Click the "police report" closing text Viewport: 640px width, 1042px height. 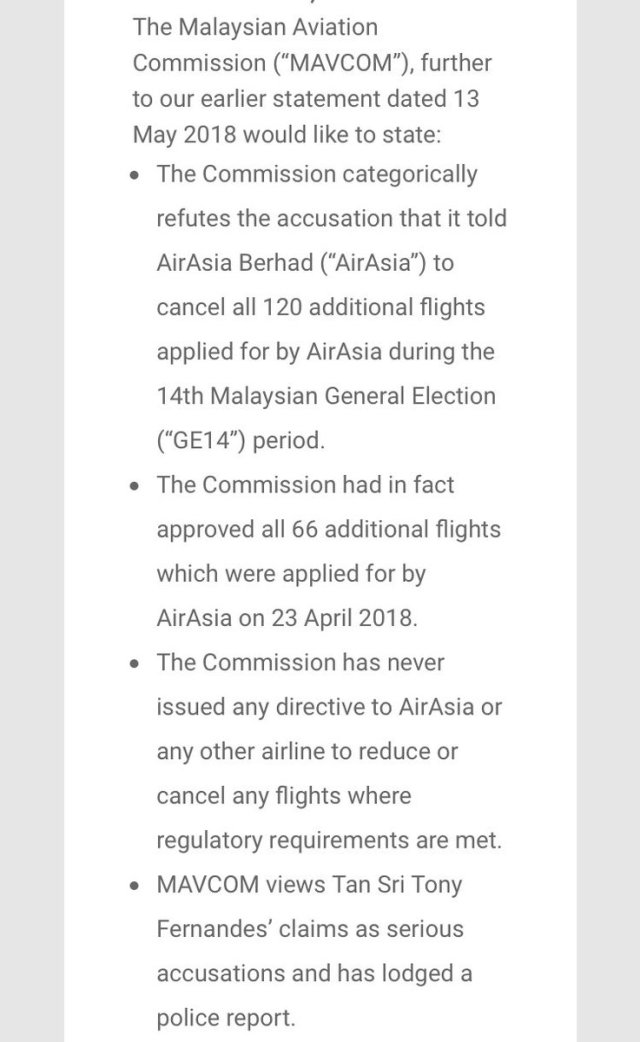(x=226, y=1017)
